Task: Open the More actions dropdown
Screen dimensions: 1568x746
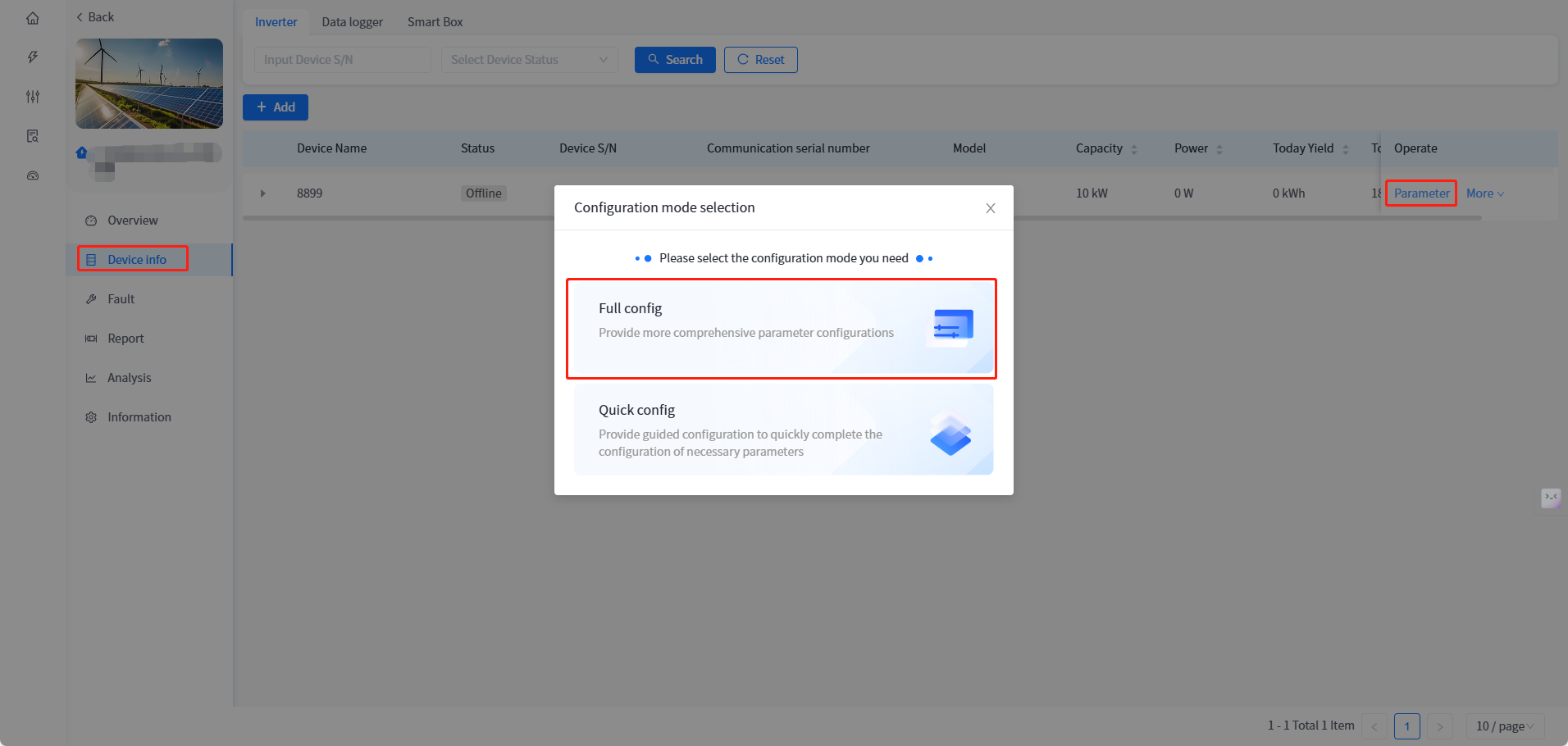Action: pos(1484,193)
